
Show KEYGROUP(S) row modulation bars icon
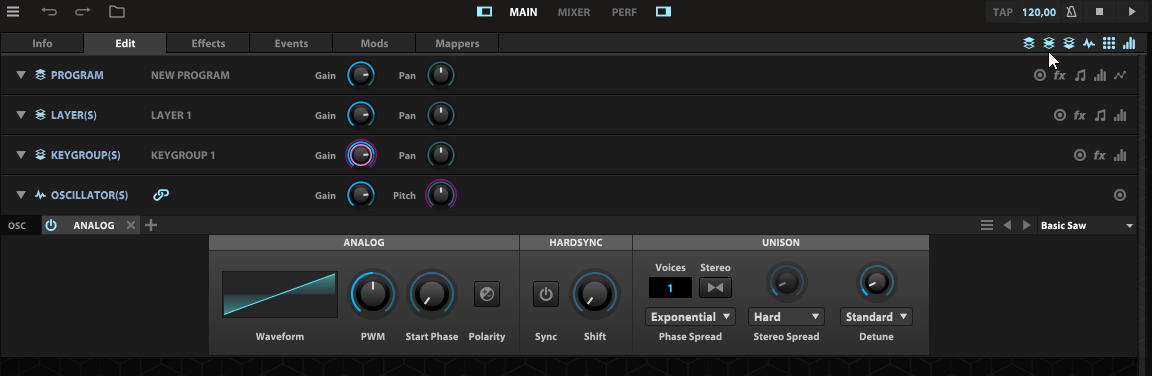click(1120, 155)
